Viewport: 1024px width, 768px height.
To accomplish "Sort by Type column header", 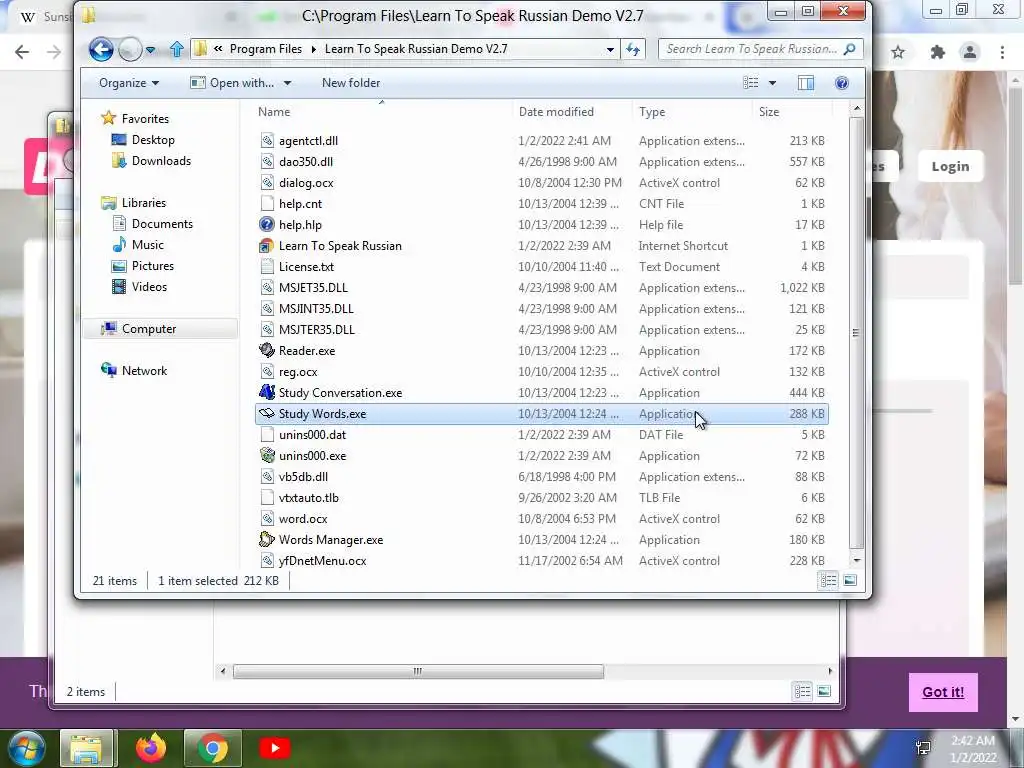I will [692, 112].
